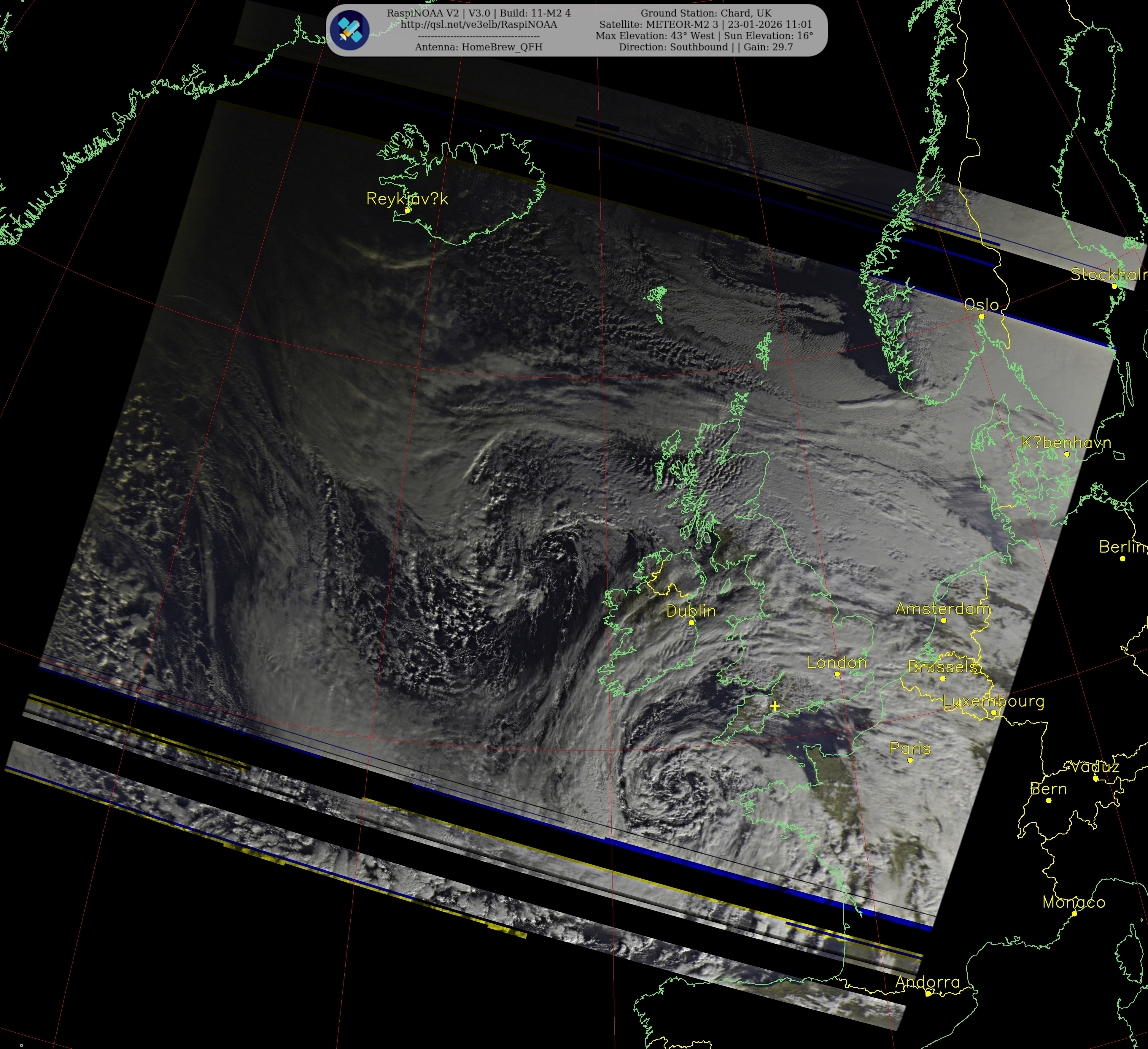Screen dimensions: 1148x1049
Task: Click the Bern city label
Action: coord(1048,789)
